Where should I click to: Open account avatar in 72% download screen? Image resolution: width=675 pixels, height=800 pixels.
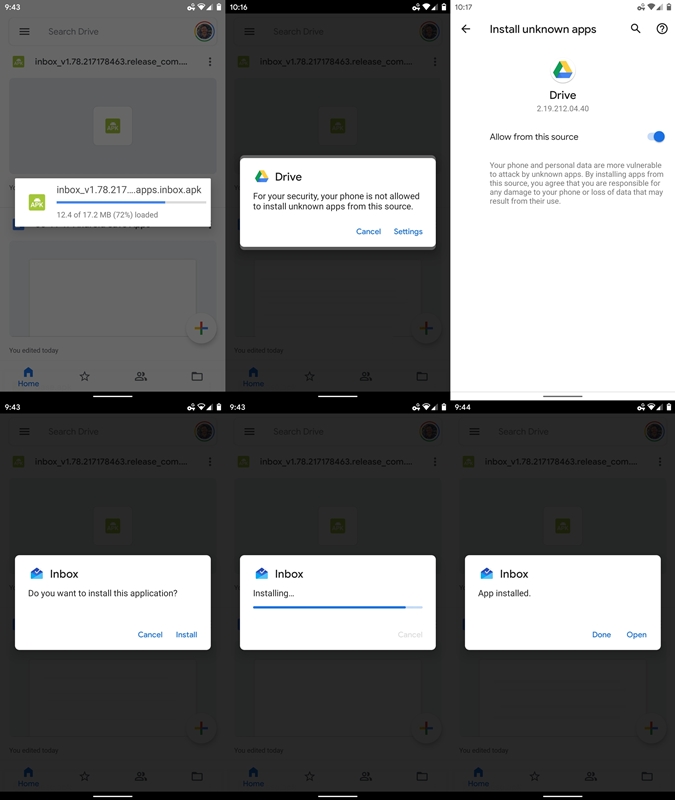click(x=205, y=32)
